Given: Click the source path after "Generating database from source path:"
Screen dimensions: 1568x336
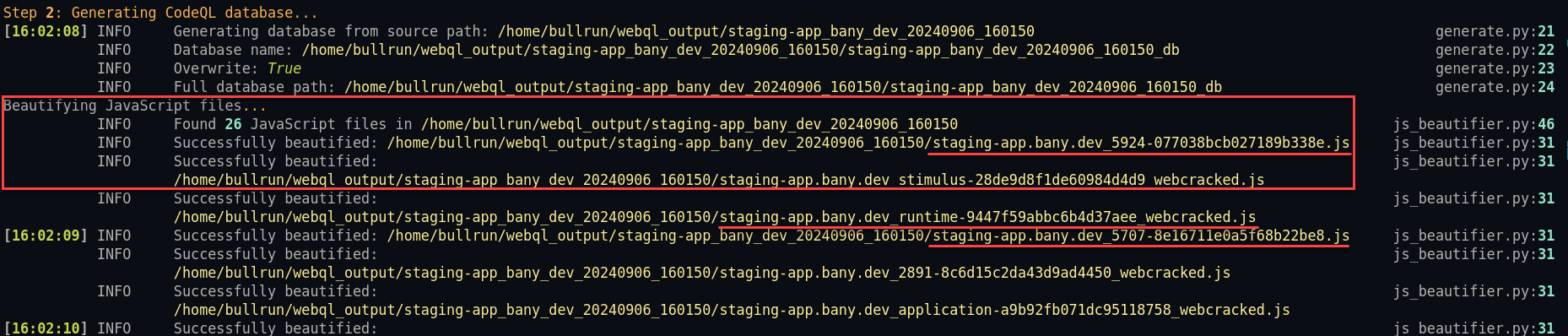Looking at the screenshot, I should click(766, 31).
